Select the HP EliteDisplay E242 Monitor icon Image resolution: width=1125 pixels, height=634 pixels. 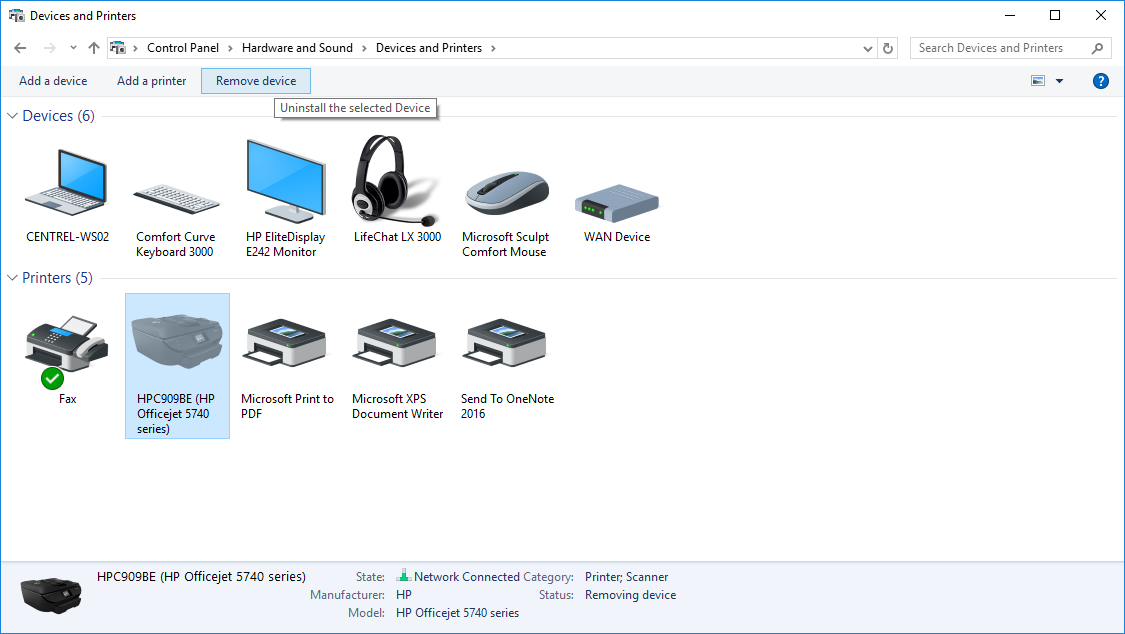(286, 181)
